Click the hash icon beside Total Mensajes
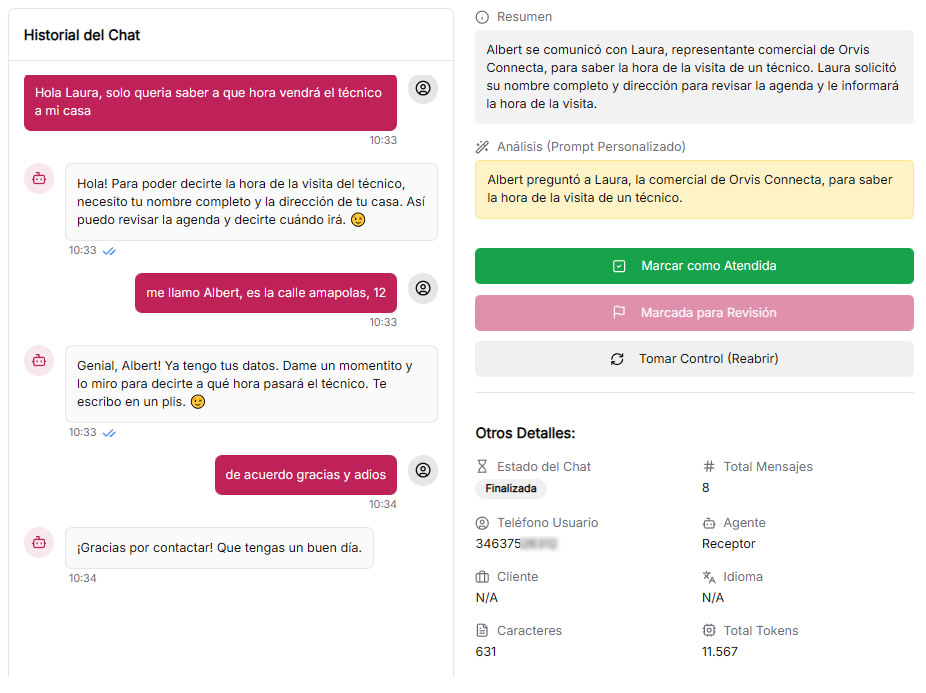 [709, 467]
